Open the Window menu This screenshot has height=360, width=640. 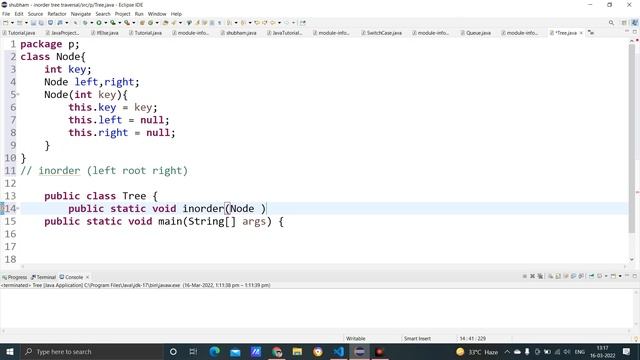point(157,14)
